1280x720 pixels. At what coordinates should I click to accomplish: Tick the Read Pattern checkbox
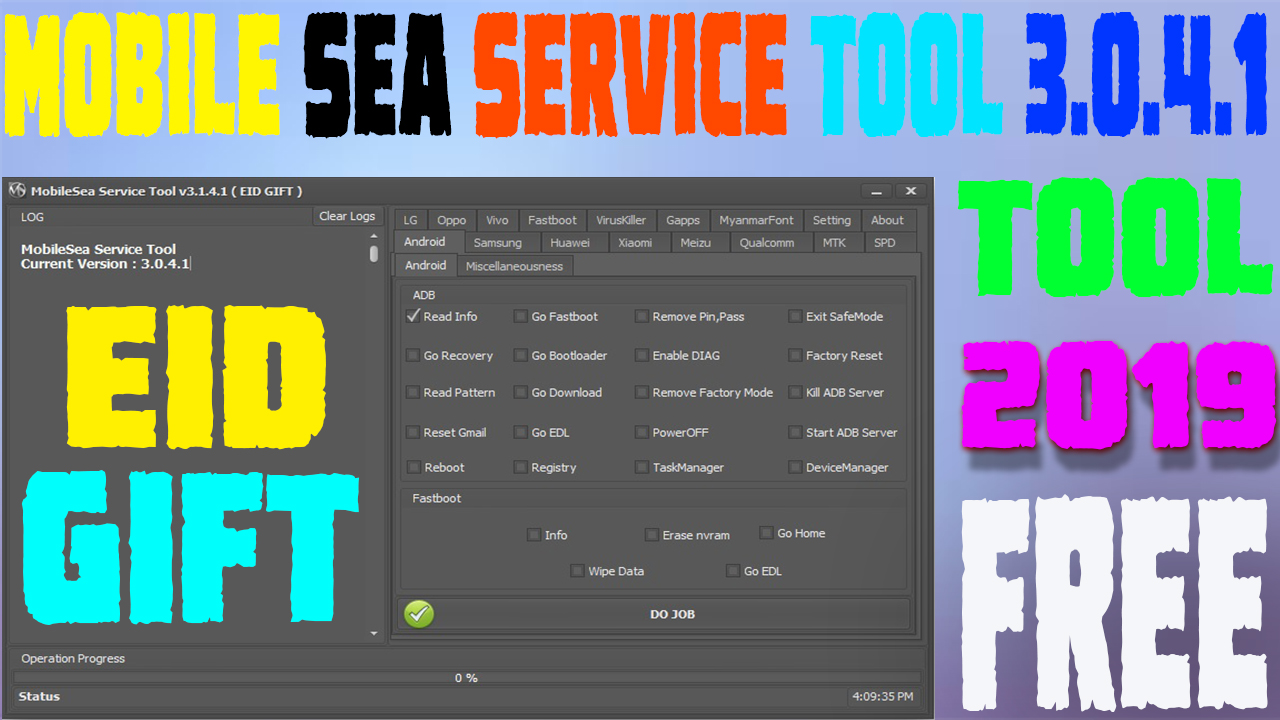[413, 392]
